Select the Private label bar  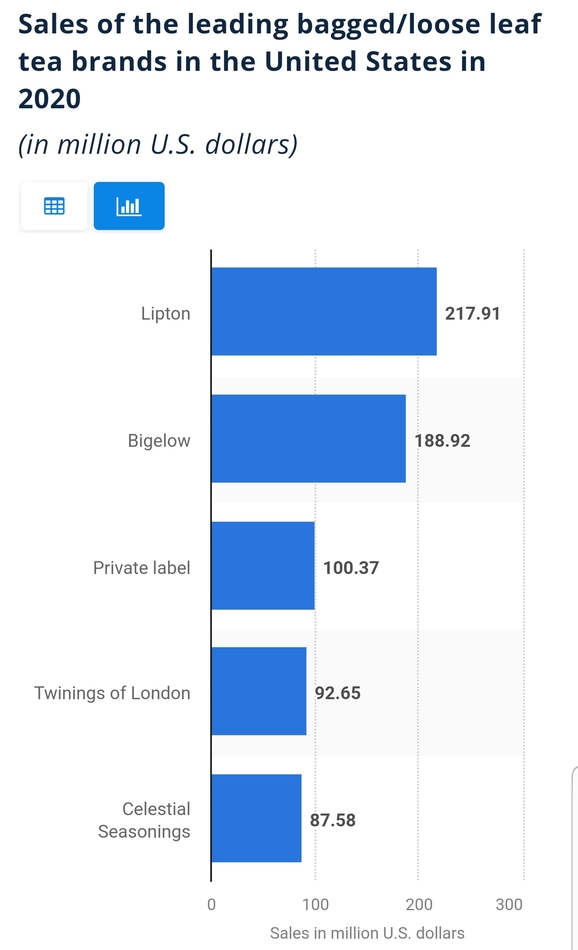point(264,566)
